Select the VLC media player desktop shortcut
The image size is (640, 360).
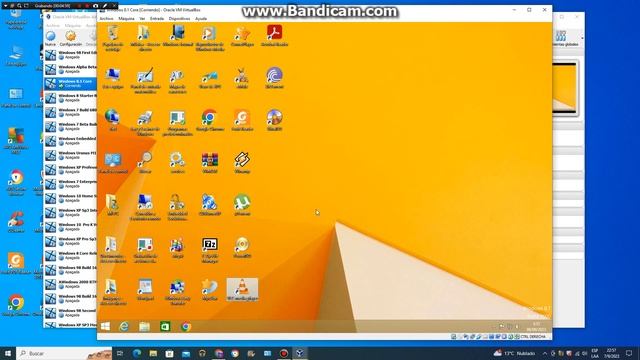click(x=242, y=290)
